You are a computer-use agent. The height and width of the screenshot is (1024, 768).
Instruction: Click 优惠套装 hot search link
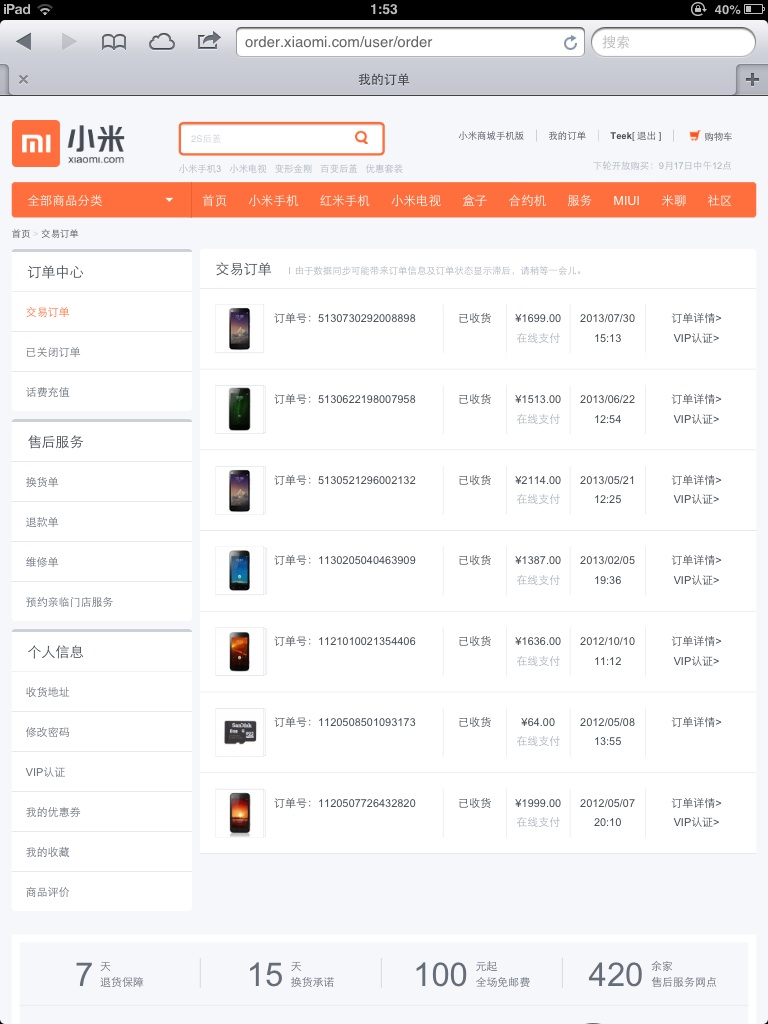tap(384, 168)
